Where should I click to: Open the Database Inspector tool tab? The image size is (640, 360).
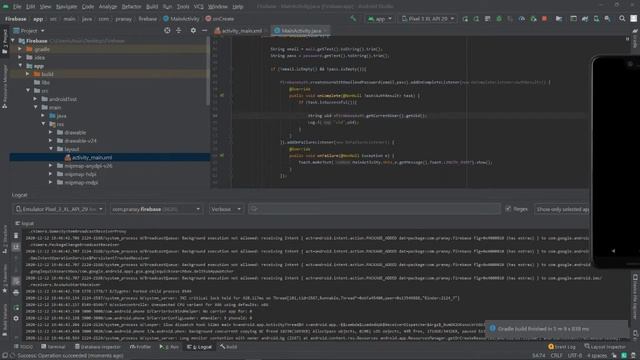(x=98, y=347)
